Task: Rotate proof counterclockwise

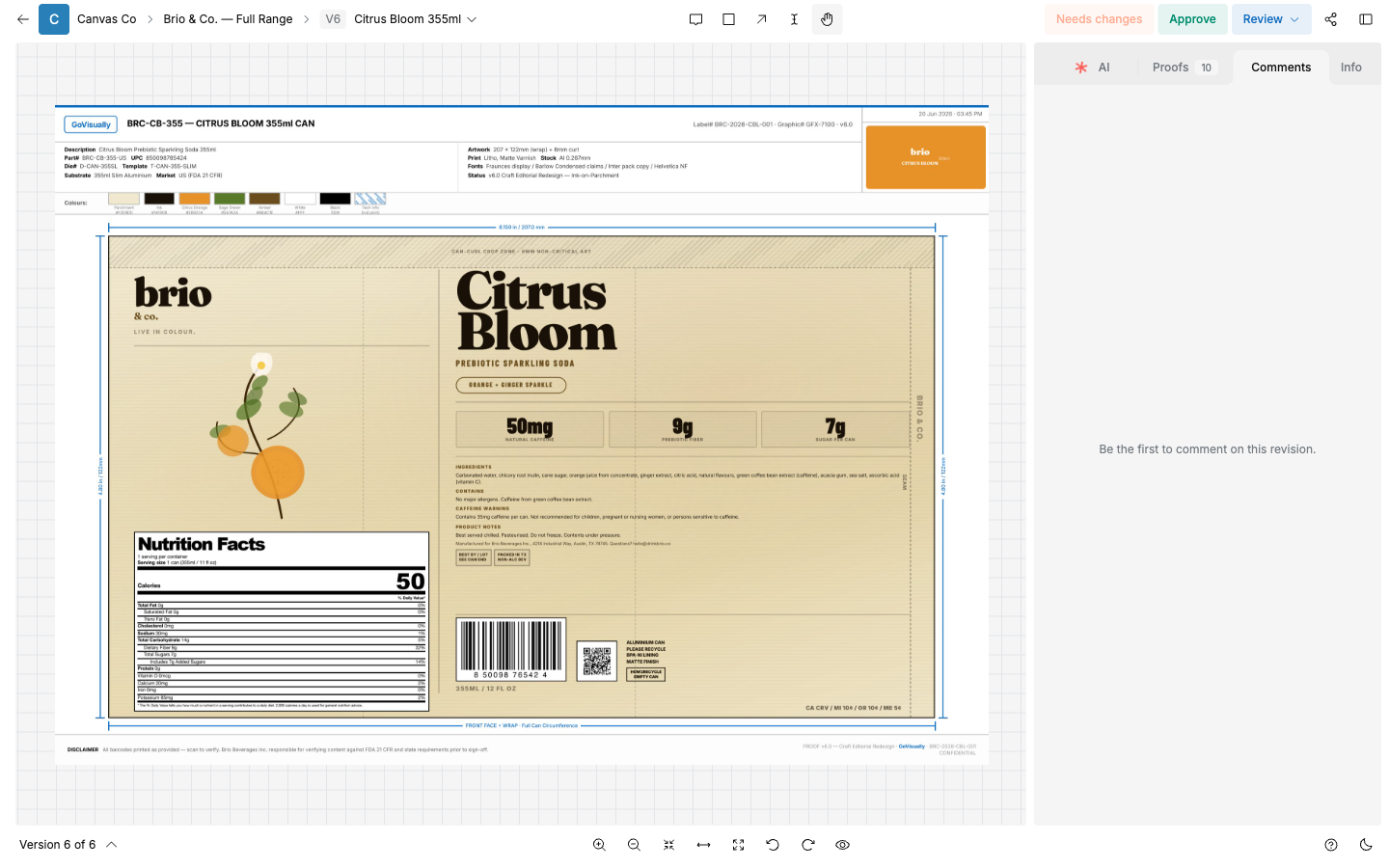Action: tap(773, 845)
